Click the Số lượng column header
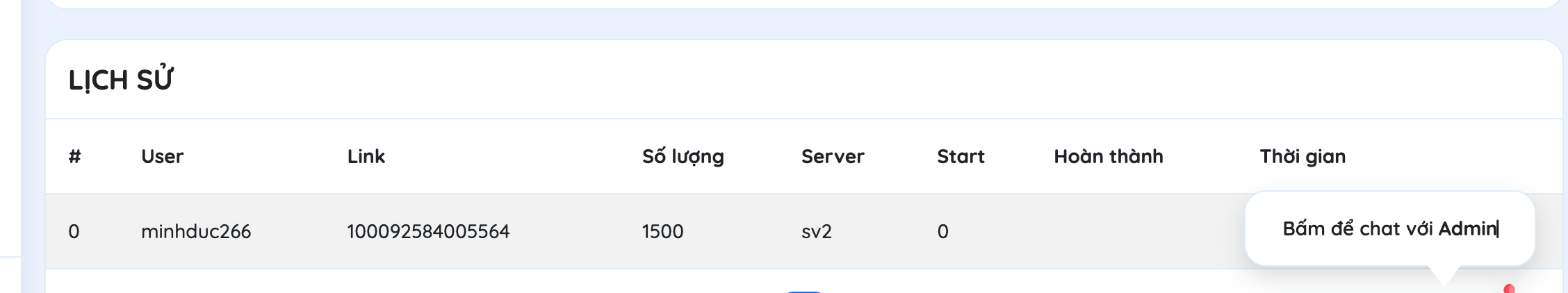The width and height of the screenshot is (1568, 293). point(683,156)
